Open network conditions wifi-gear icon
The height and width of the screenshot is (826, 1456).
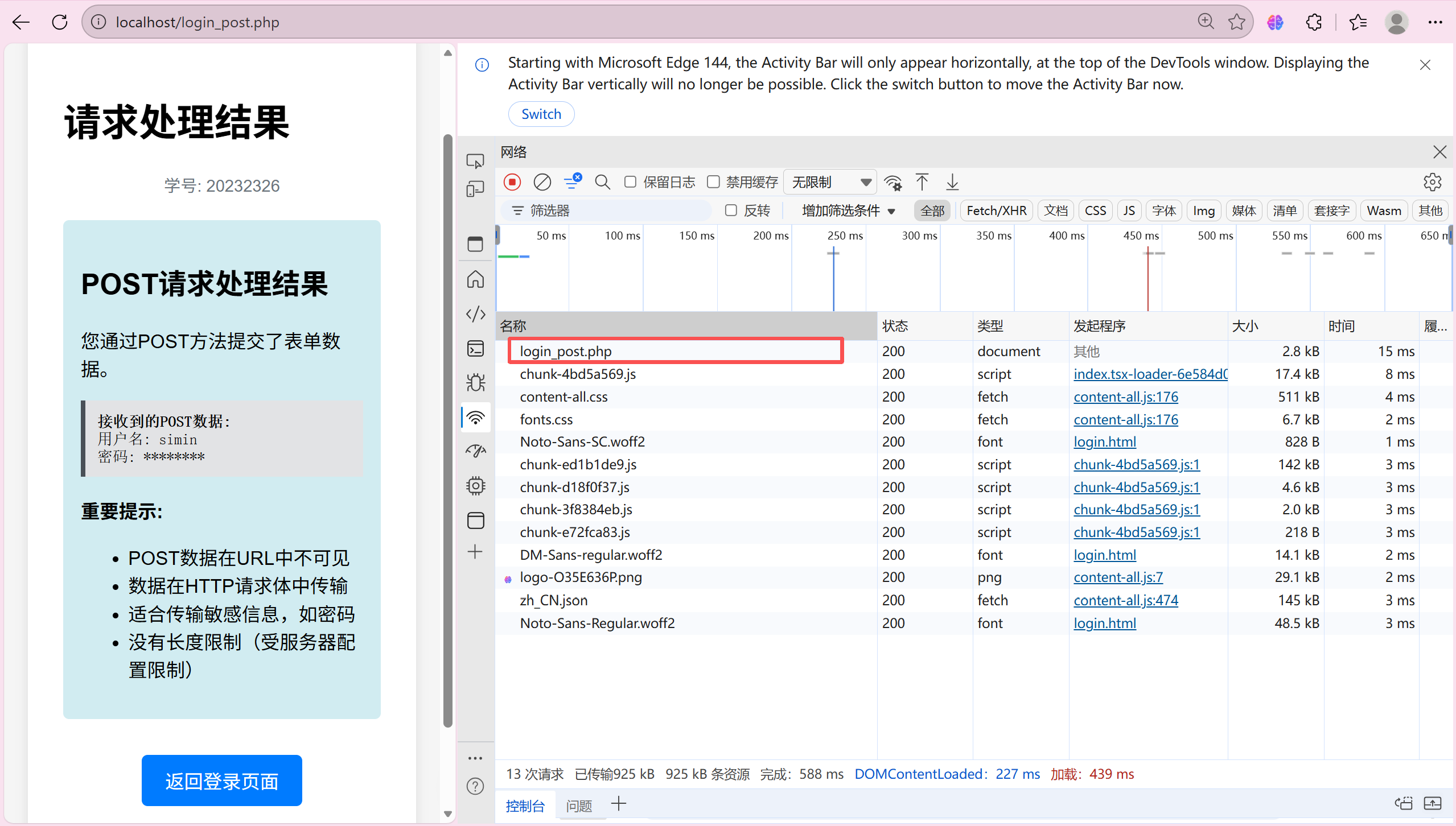coord(892,182)
